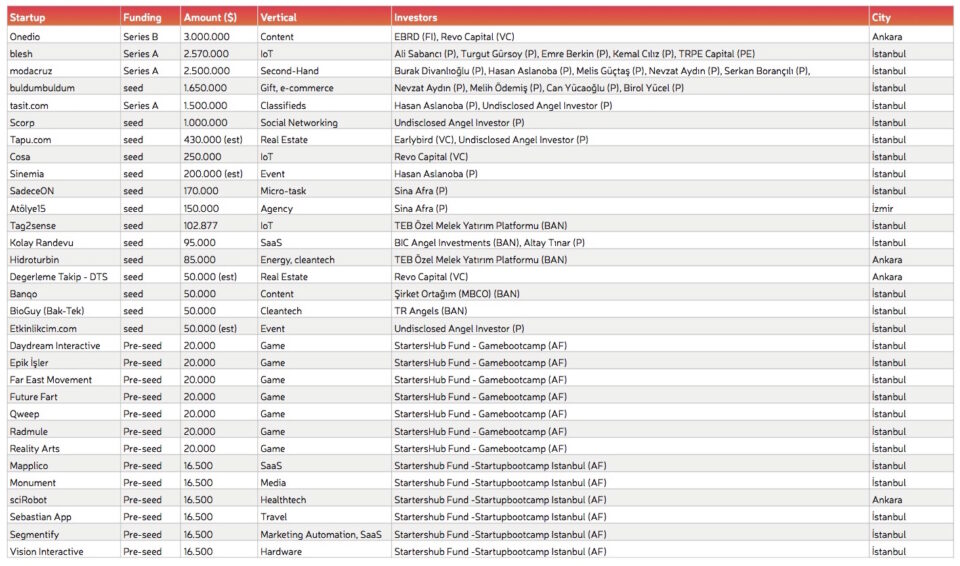The width and height of the screenshot is (960, 566).
Task: Click the Series B funding cell
Action: tap(151, 37)
